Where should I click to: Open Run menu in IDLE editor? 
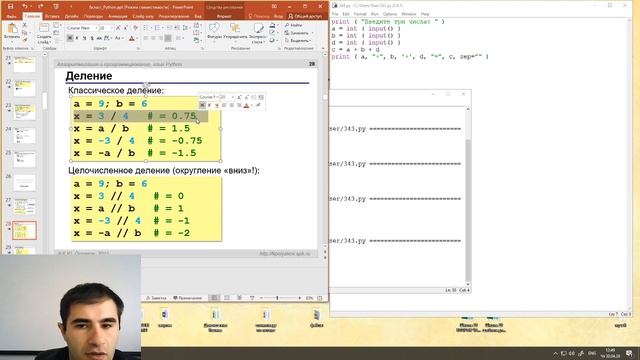(374, 14)
